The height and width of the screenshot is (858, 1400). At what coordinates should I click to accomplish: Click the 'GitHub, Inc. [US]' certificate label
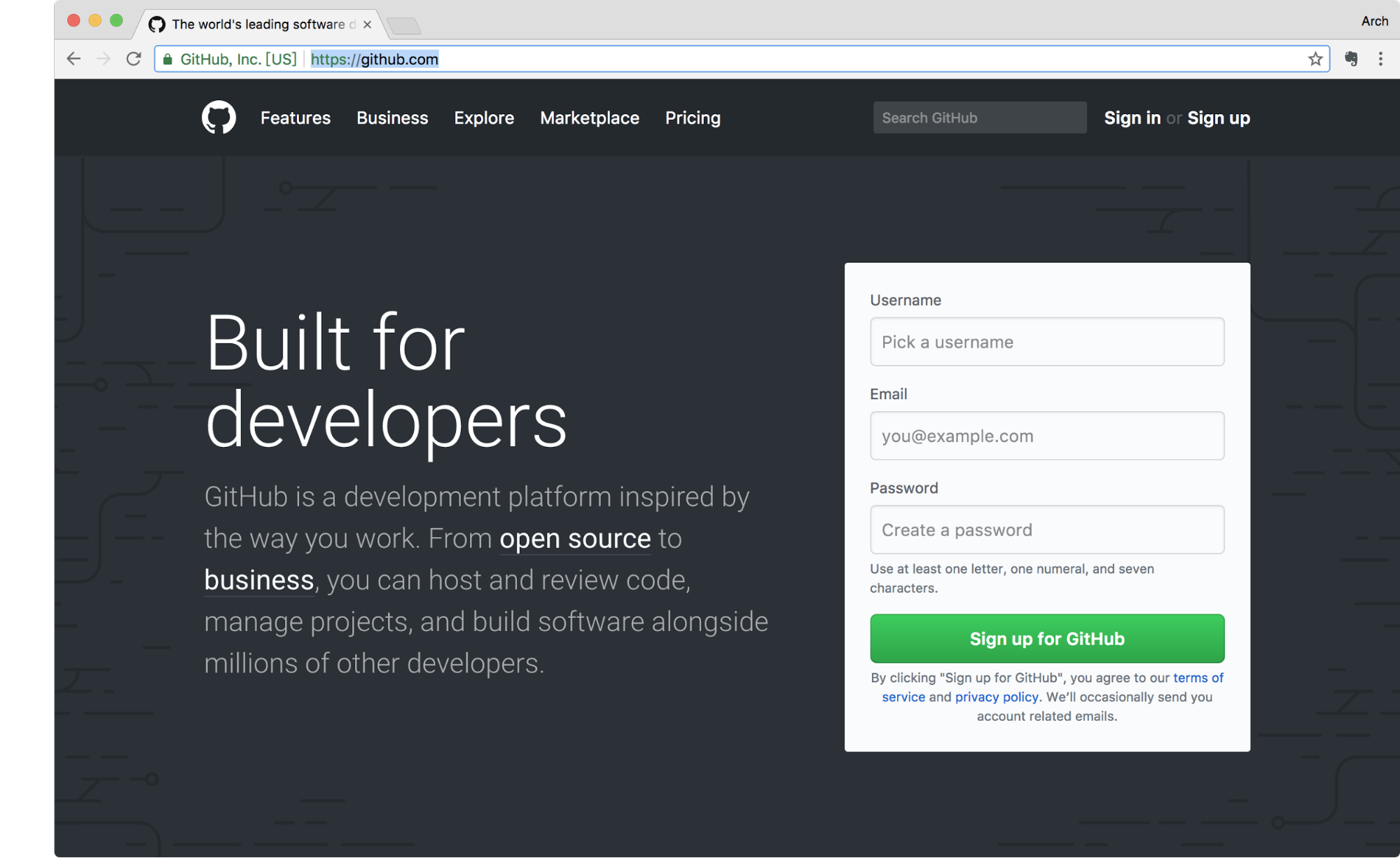coord(238,60)
